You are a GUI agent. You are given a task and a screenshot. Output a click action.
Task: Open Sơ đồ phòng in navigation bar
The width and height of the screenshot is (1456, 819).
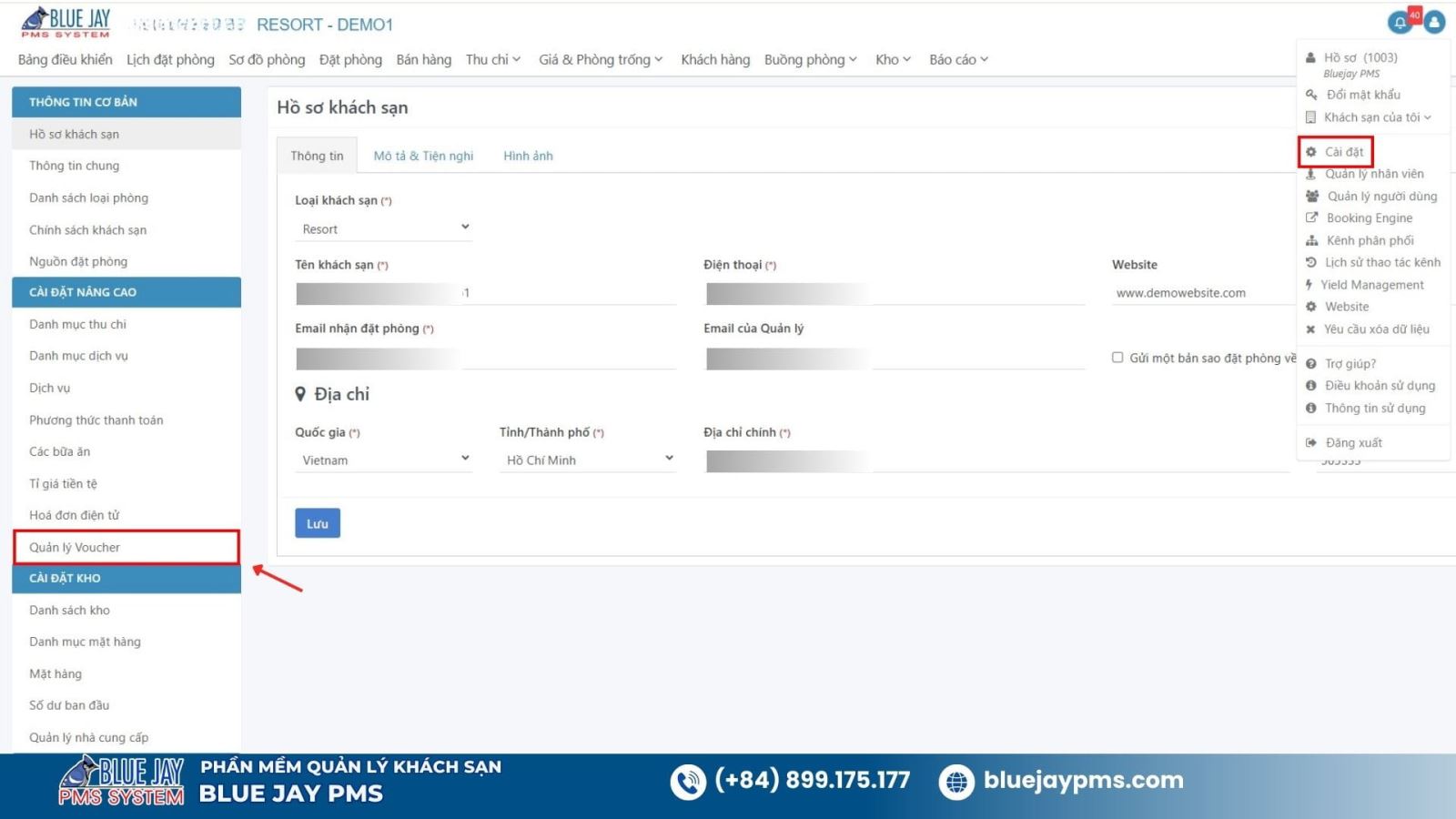click(x=267, y=60)
